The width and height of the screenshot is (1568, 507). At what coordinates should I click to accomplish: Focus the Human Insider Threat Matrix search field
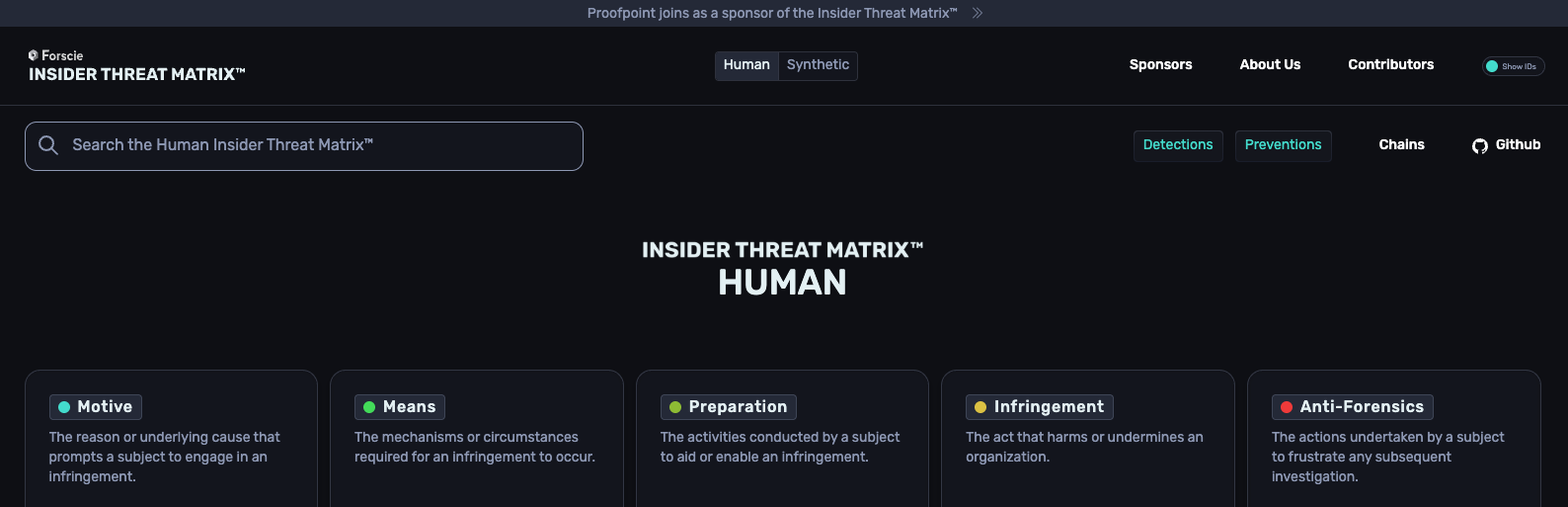pos(304,146)
